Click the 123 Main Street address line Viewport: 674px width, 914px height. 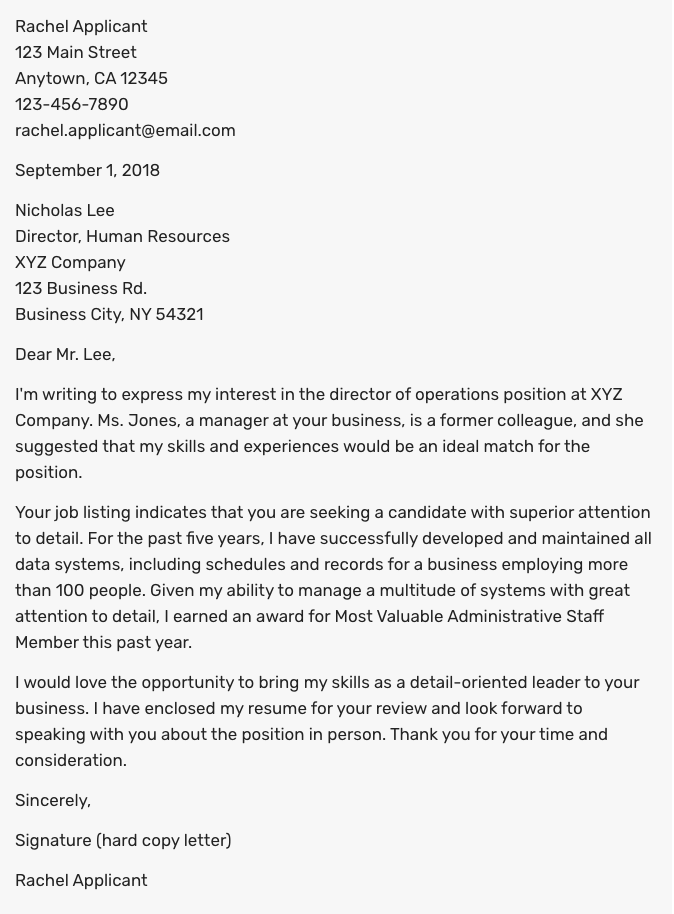(x=76, y=52)
